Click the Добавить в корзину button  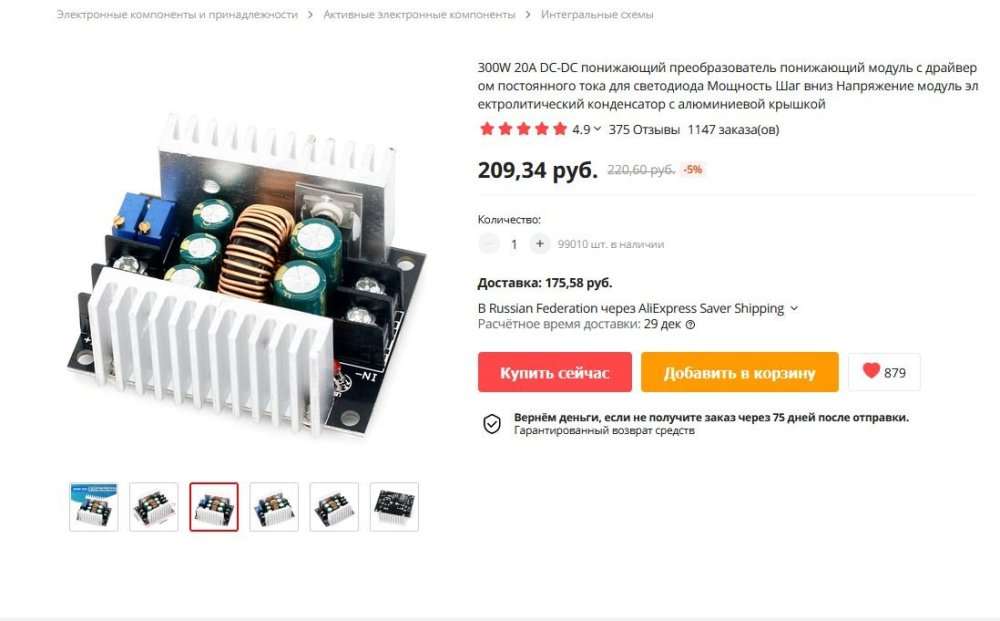[x=740, y=372]
